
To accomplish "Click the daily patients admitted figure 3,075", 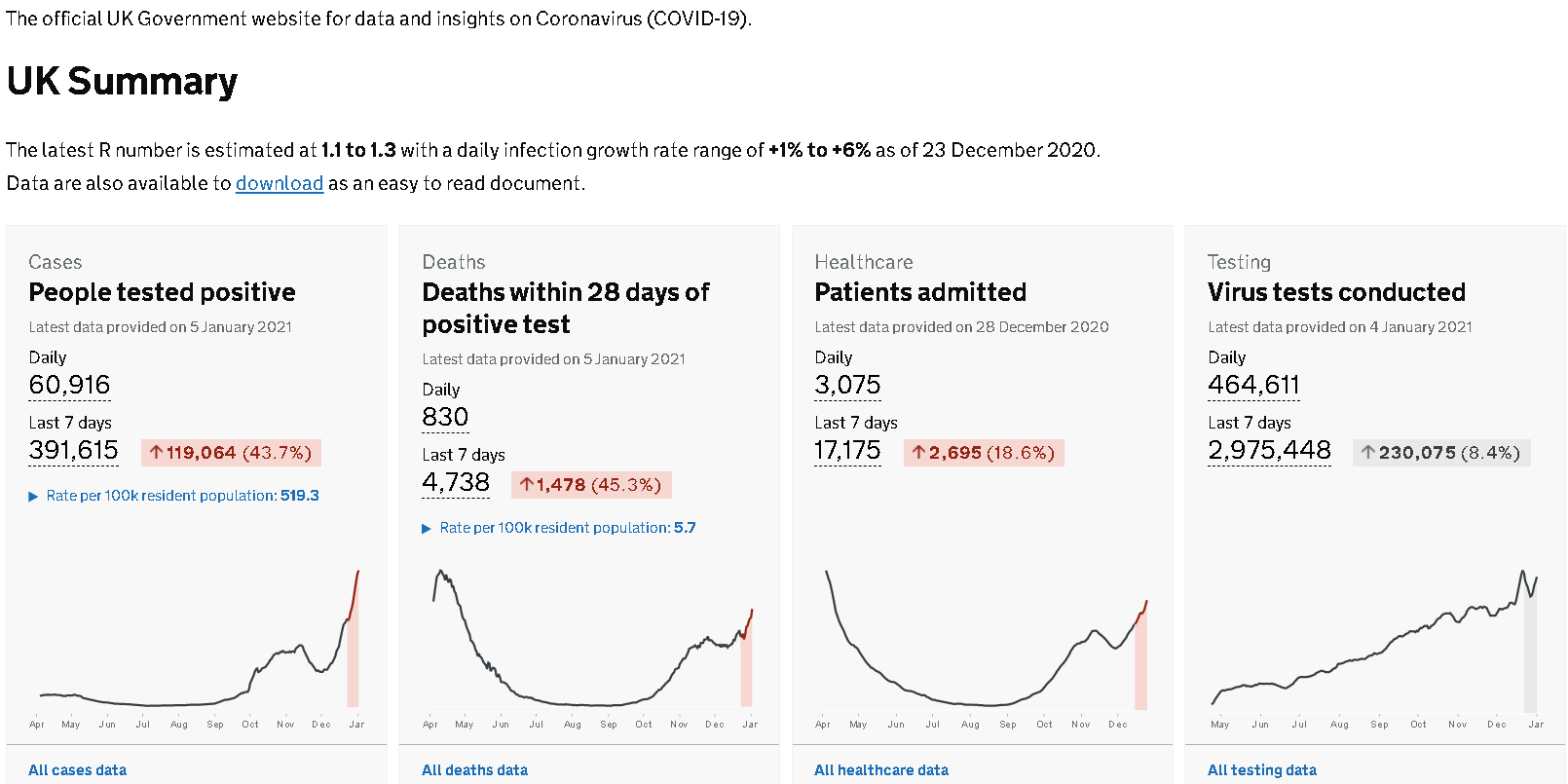I will [847, 385].
